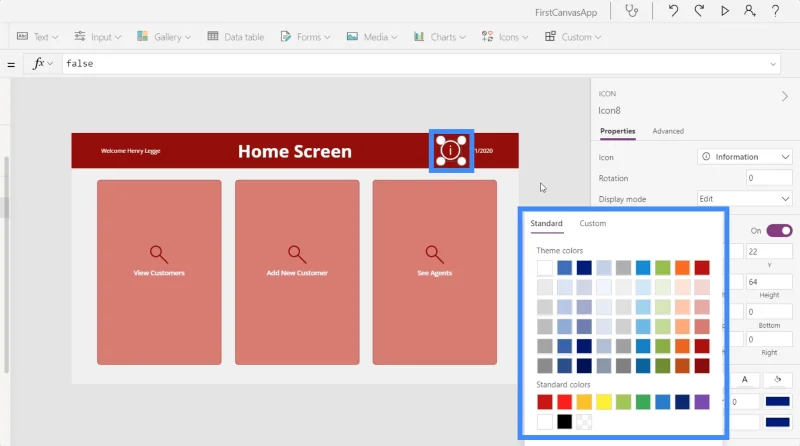Toggle the Visible On switch
Screen dimensions: 800x446
[779, 231]
